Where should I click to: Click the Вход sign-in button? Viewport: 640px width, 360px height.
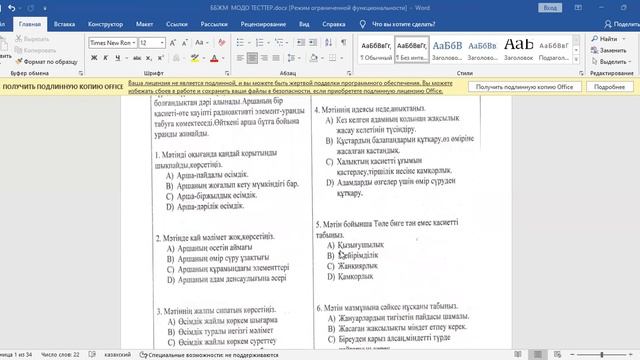pos(550,8)
